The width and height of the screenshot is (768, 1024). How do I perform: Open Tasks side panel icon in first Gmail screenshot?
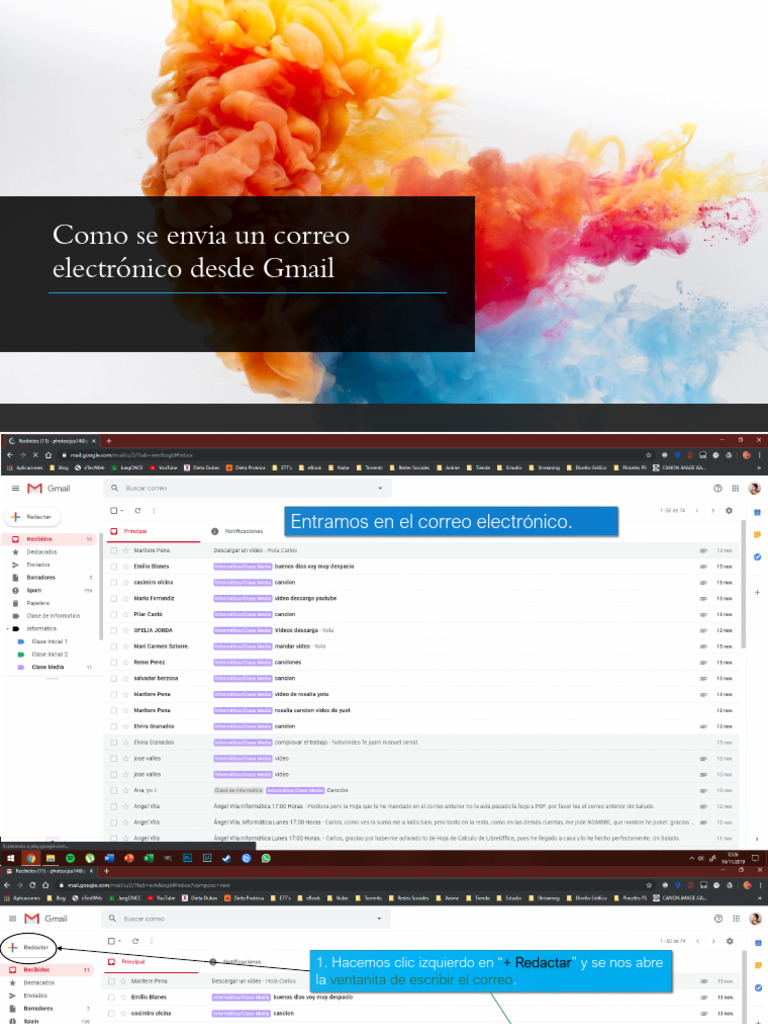pos(758,557)
